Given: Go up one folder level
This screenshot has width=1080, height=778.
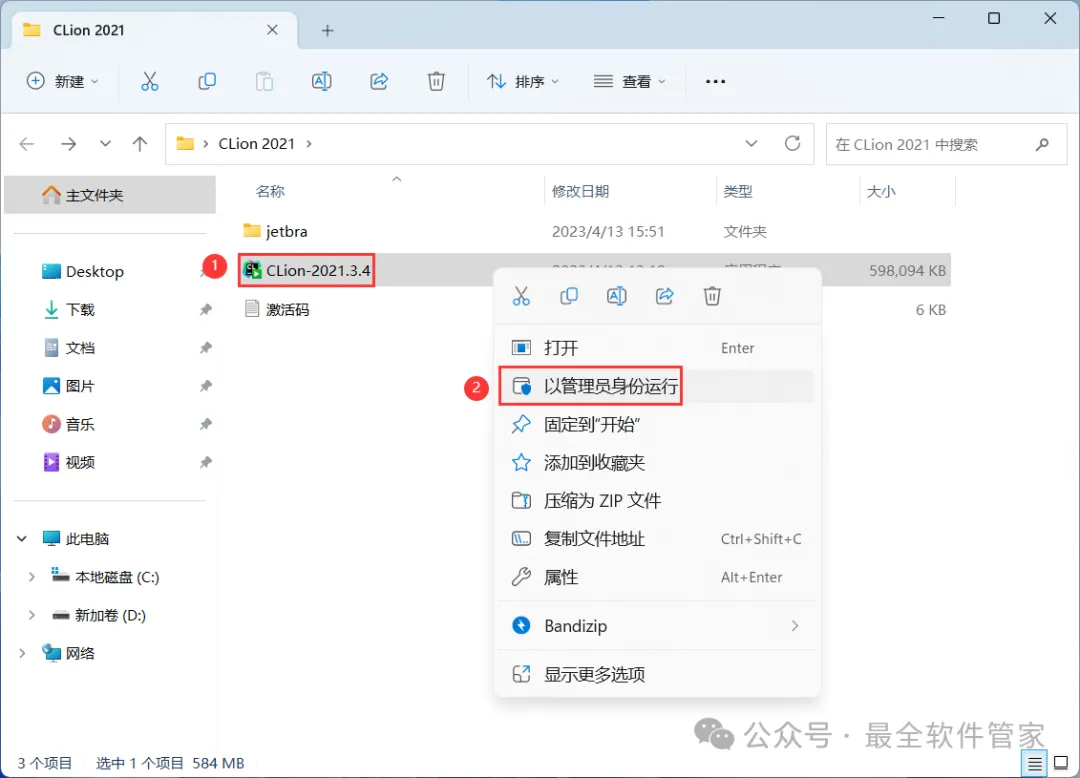Looking at the screenshot, I should click(140, 144).
